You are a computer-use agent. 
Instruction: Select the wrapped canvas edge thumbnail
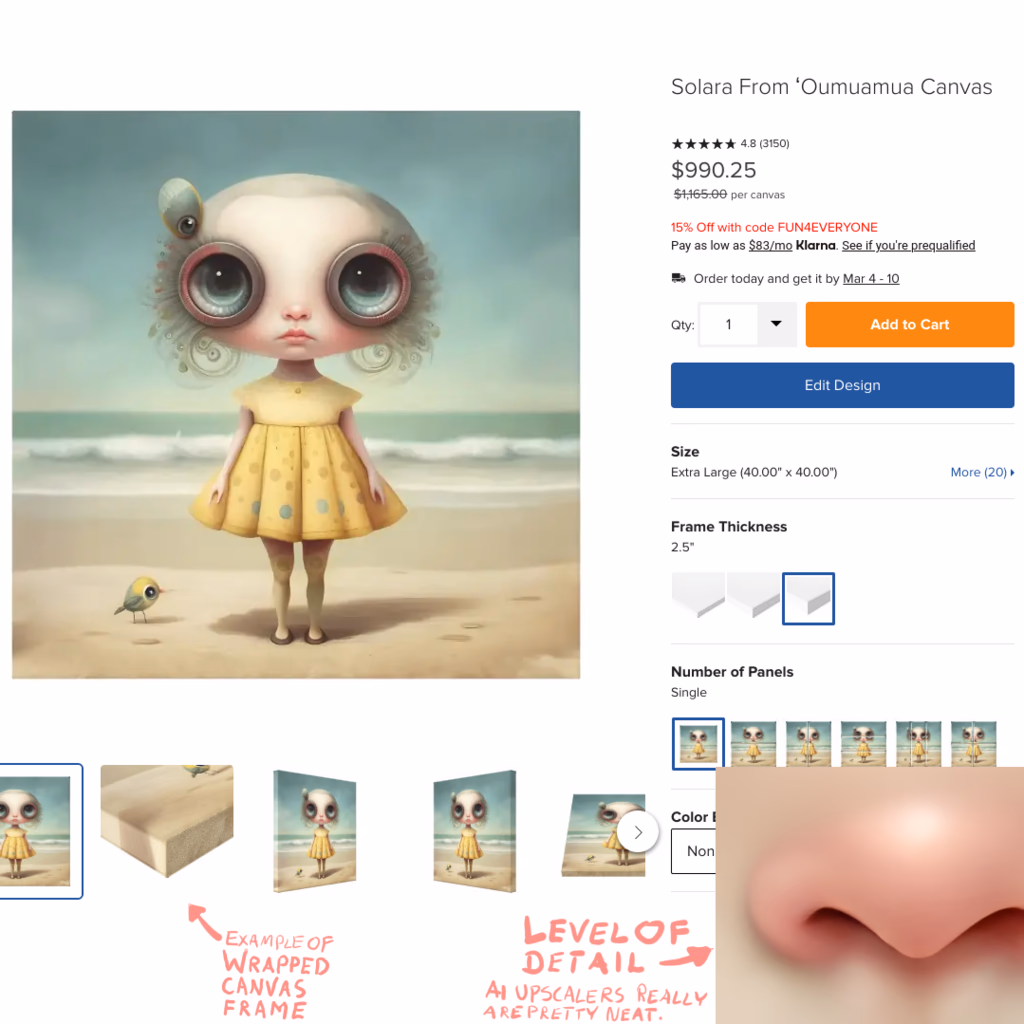[167, 821]
